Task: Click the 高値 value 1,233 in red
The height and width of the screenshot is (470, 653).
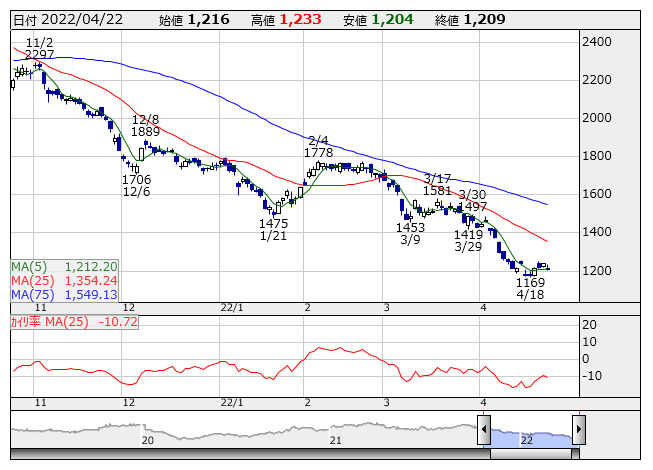Action: (x=300, y=19)
